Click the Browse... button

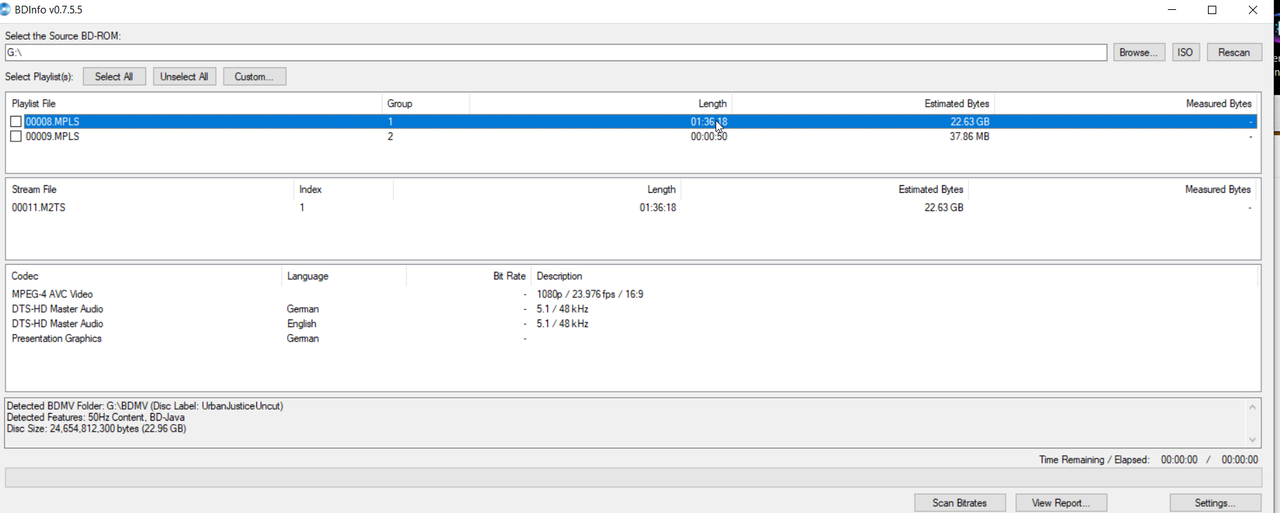point(1139,52)
